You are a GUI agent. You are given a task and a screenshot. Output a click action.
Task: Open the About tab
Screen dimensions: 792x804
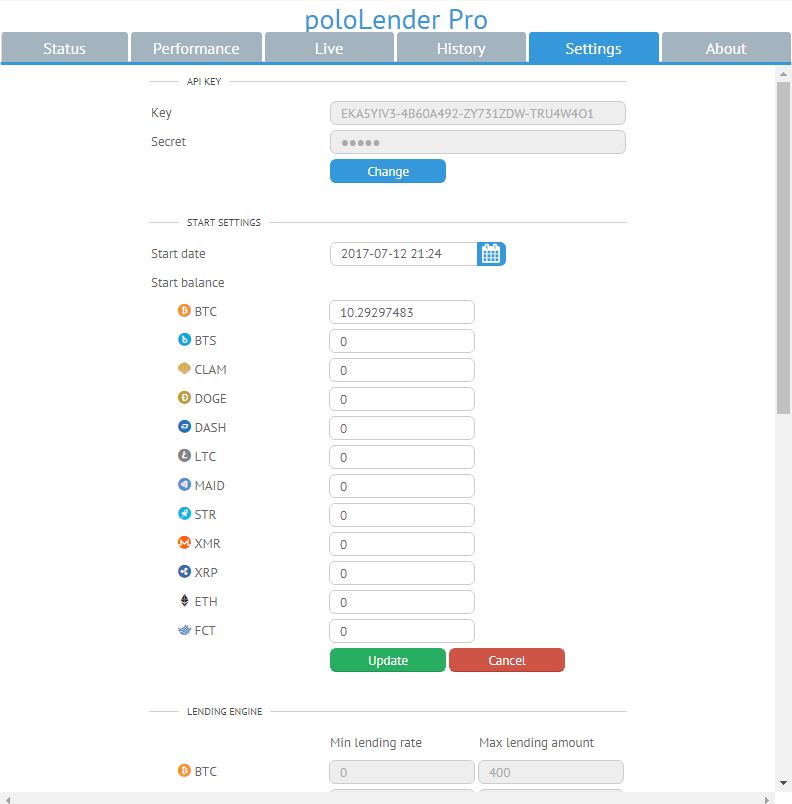point(726,48)
